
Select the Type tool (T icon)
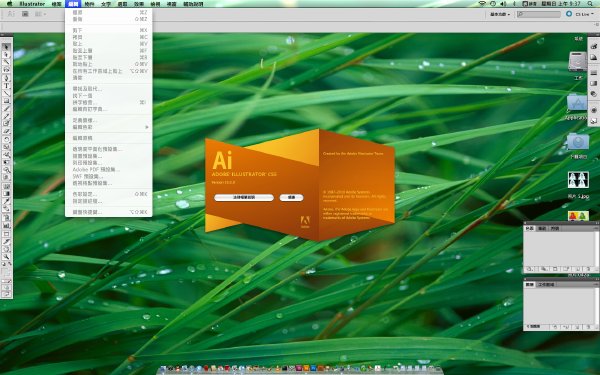click(x=6, y=85)
